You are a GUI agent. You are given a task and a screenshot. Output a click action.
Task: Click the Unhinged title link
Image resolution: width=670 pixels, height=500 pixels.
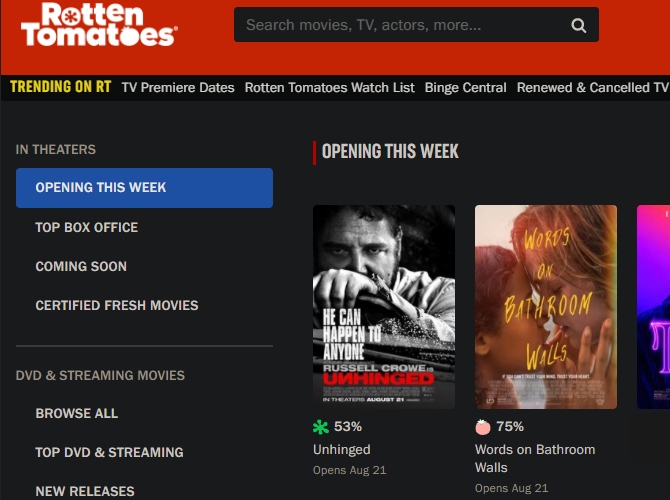coord(342,450)
